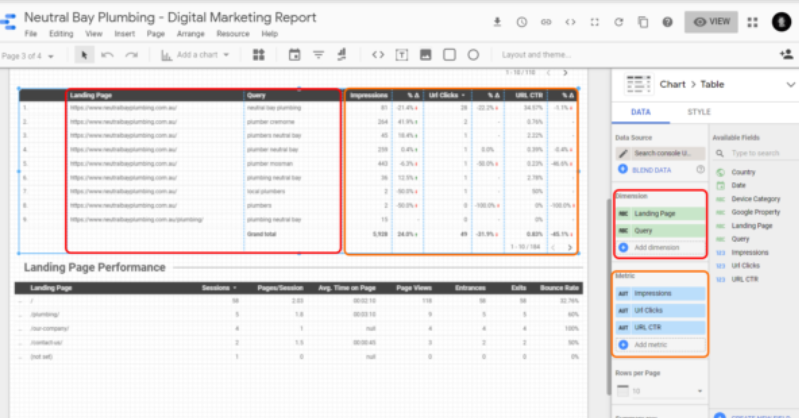This screenshot has width=799, height=418.
Task: Switch to the DATA tab
Action: pos(641,112)
